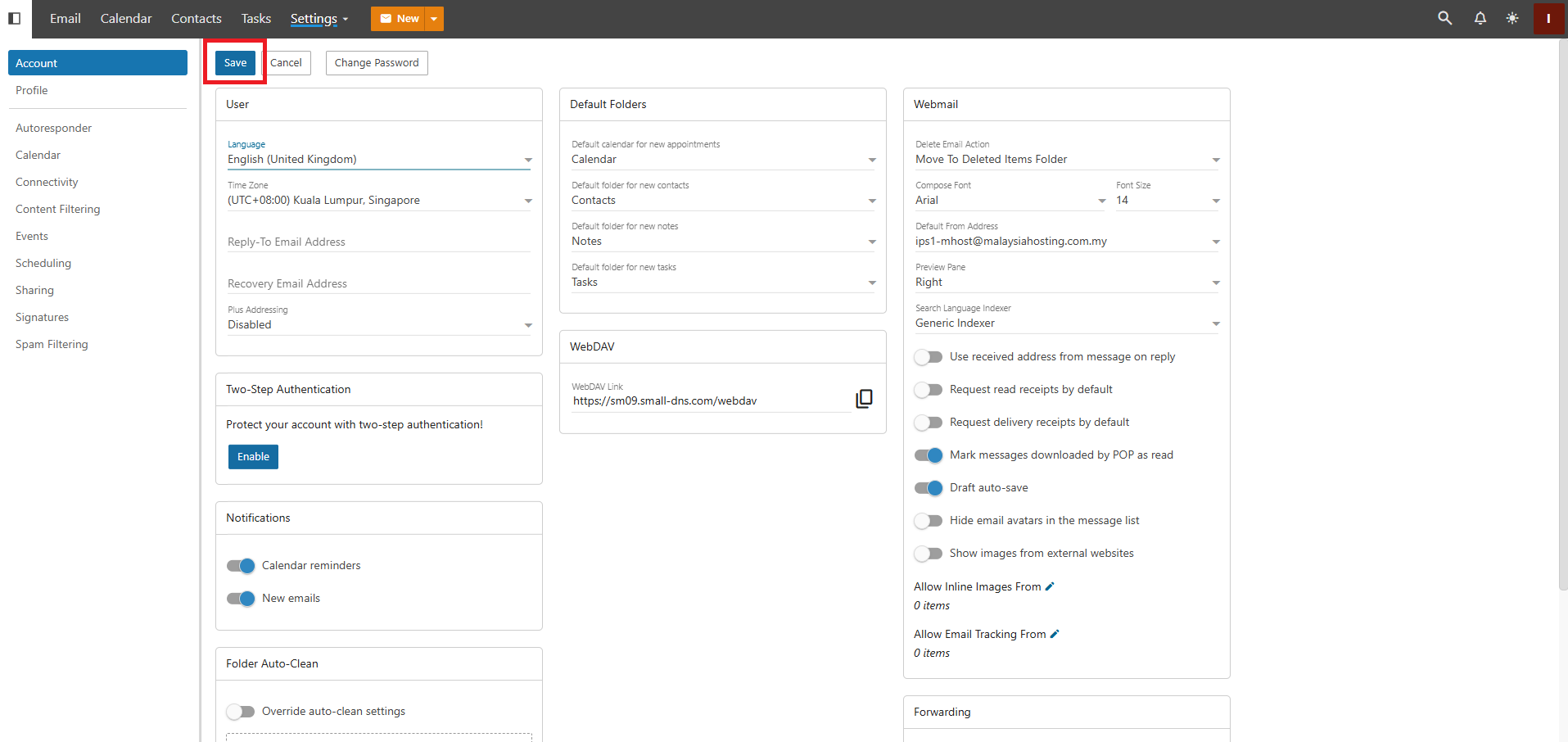The height and width of the screenshot is (742, 1568).
Task: Open the Default From Address dropdown
Action: click(x=1068, y=242)
